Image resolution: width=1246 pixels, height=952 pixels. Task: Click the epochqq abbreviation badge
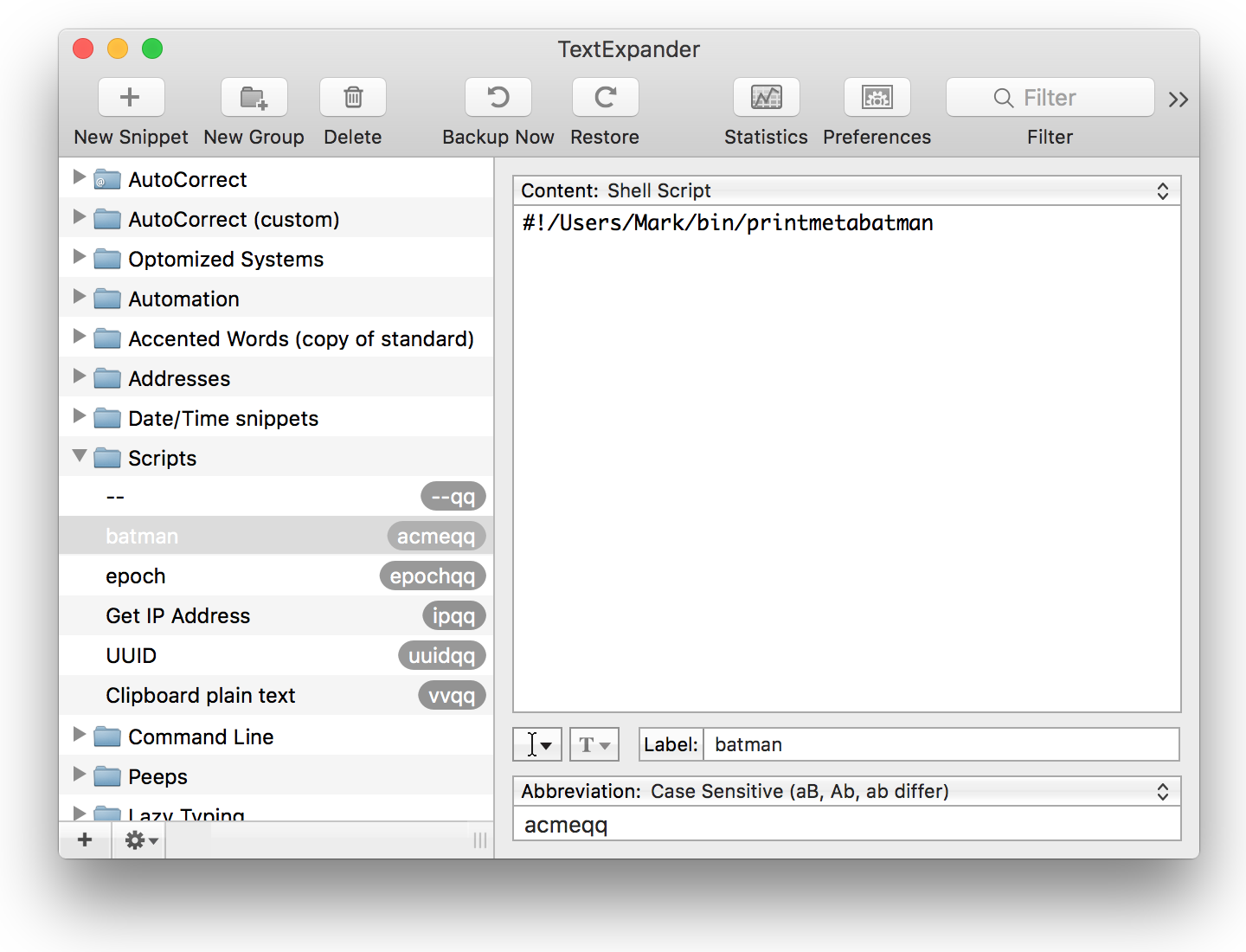(x=433, y=576)
